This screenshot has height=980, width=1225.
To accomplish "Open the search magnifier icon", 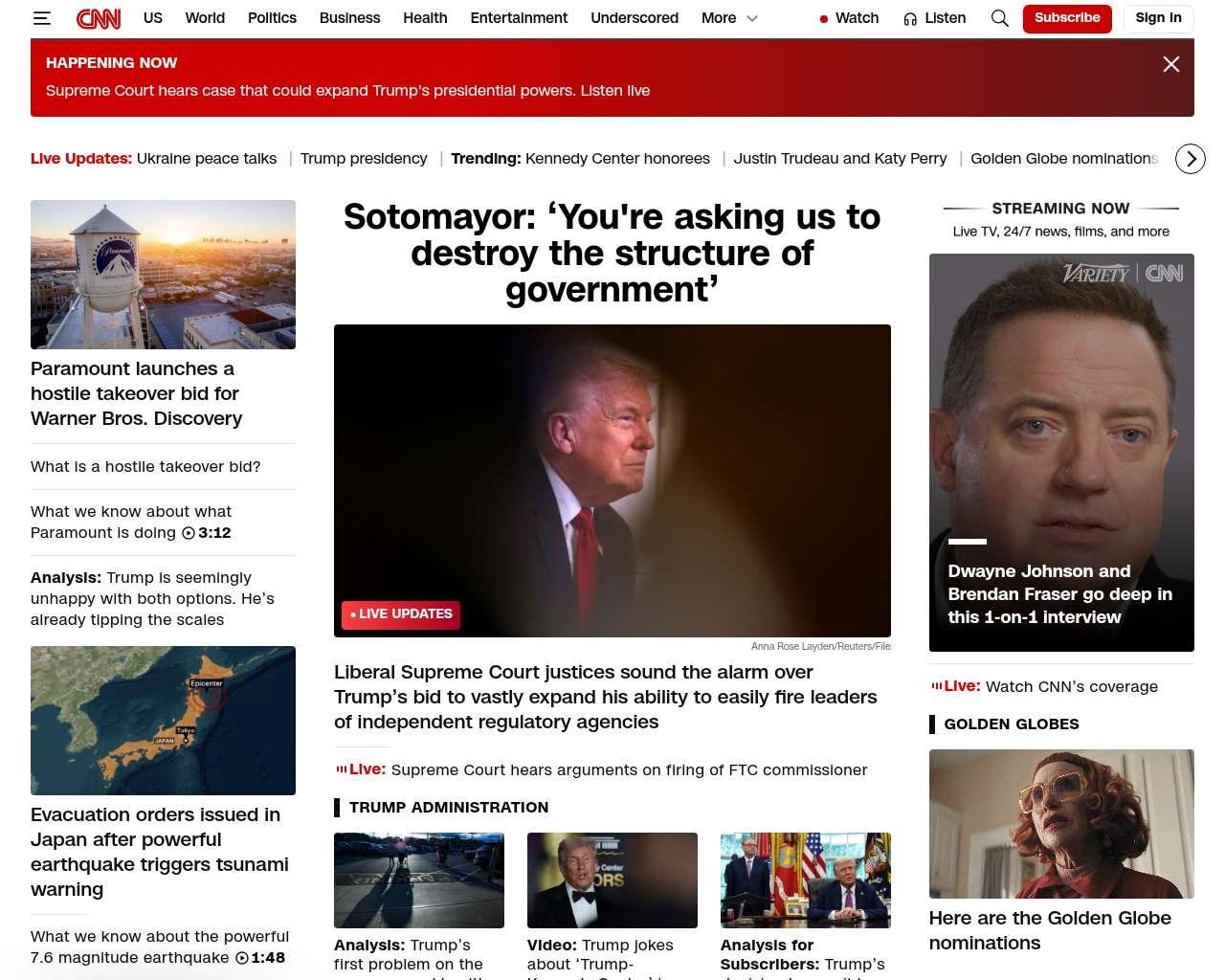I will coord(999,18).
